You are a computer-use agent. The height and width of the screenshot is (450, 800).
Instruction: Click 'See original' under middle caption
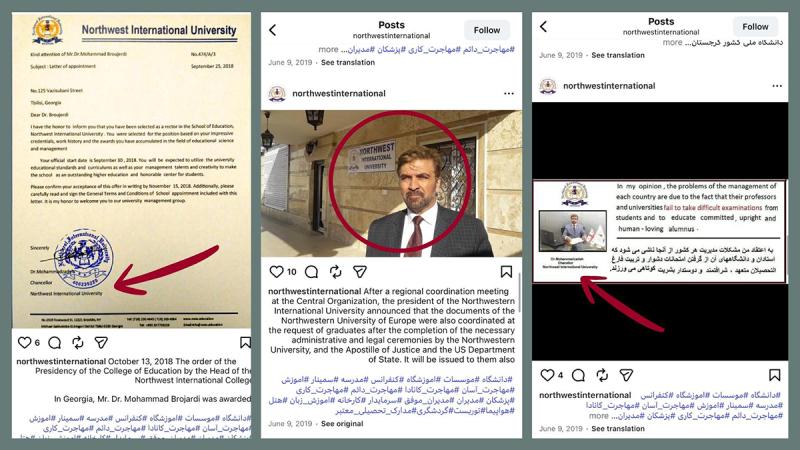click(342, 423)
